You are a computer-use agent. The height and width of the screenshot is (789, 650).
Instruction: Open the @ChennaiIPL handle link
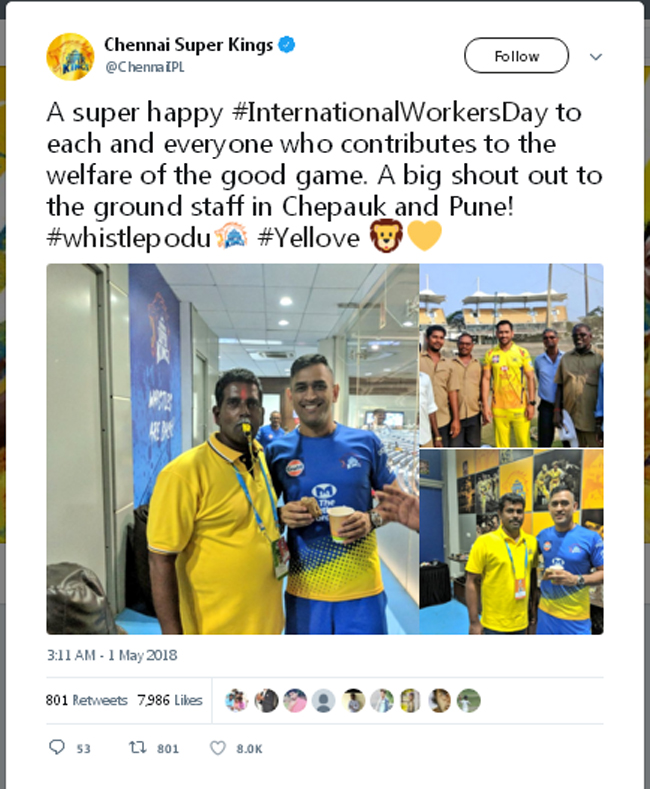point(144,67)
